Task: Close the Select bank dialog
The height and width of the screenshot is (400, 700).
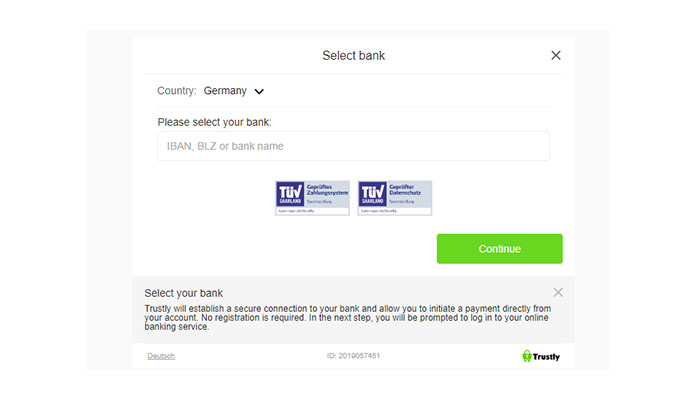Action: click(x=555, y=55)
